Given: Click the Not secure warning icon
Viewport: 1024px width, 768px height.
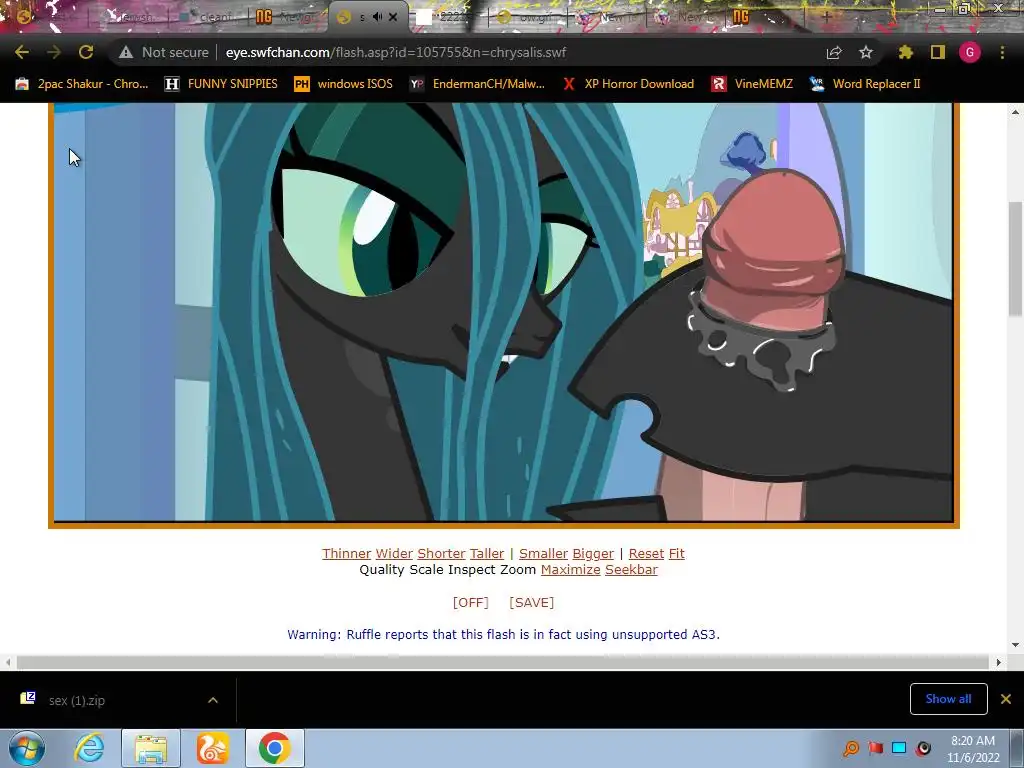Looking at the screenshot, I should 126,52.
